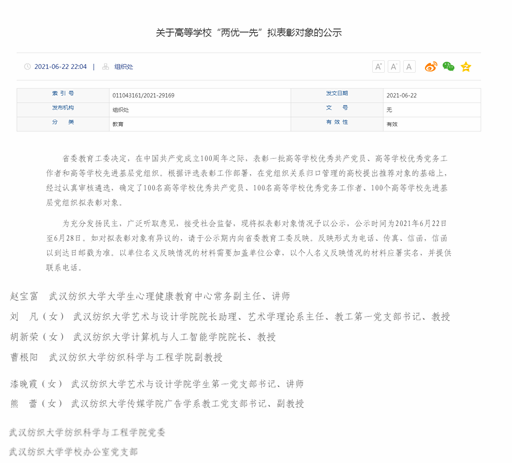512x463 pixels.
Task: Click the paragraph starting 省委教育工委决定
Action: pos(247,180)
